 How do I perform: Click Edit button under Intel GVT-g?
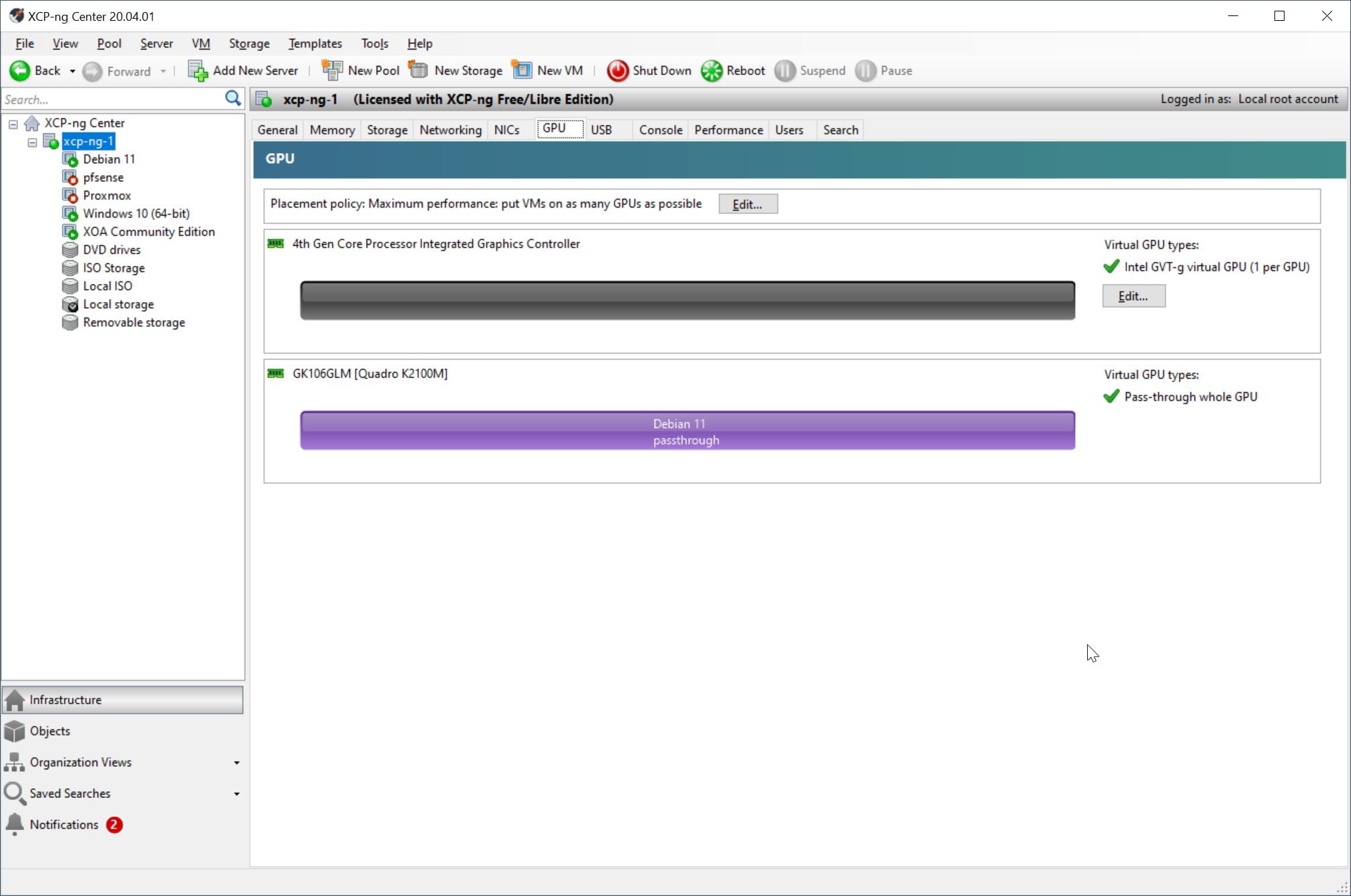(1133, 296)
